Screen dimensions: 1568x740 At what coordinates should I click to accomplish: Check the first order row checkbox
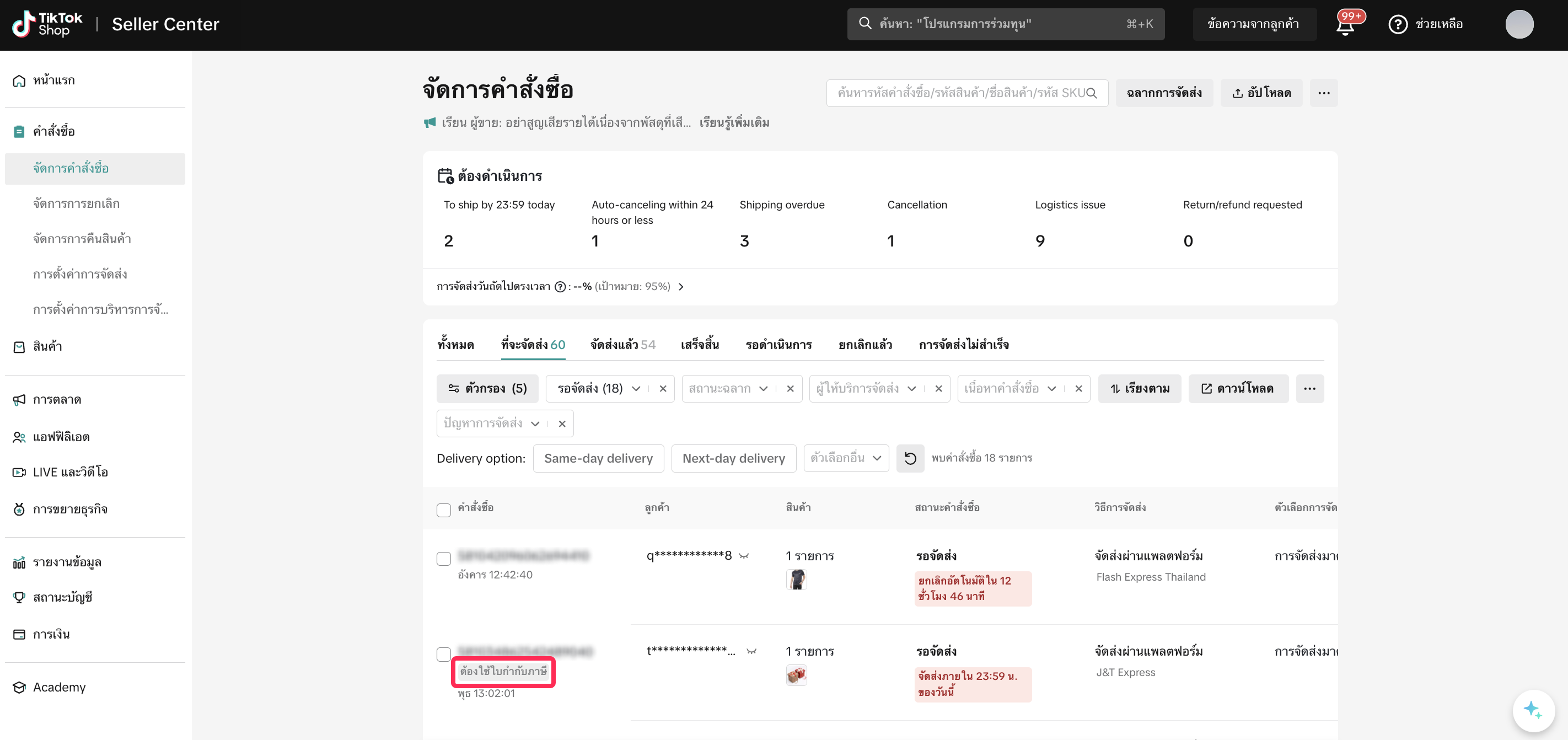point(444,559)
